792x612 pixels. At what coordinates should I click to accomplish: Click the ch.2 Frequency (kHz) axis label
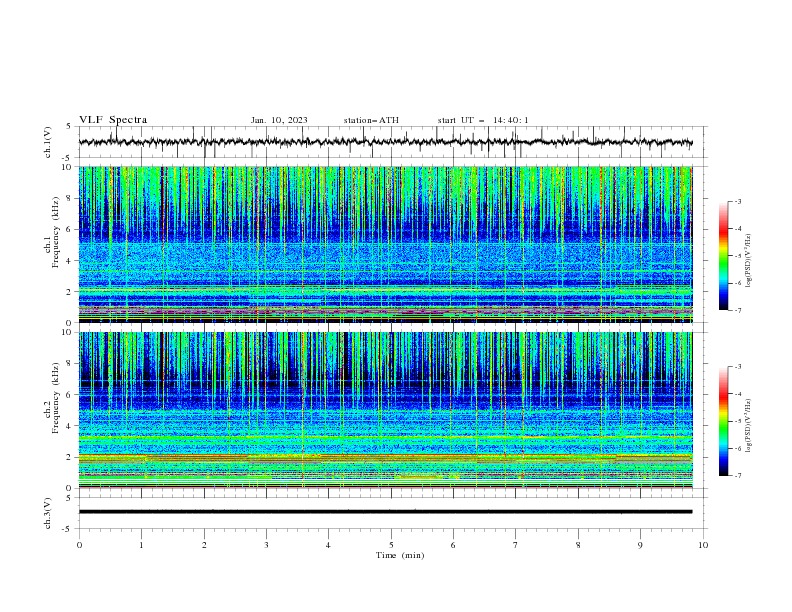pos(51,398)
